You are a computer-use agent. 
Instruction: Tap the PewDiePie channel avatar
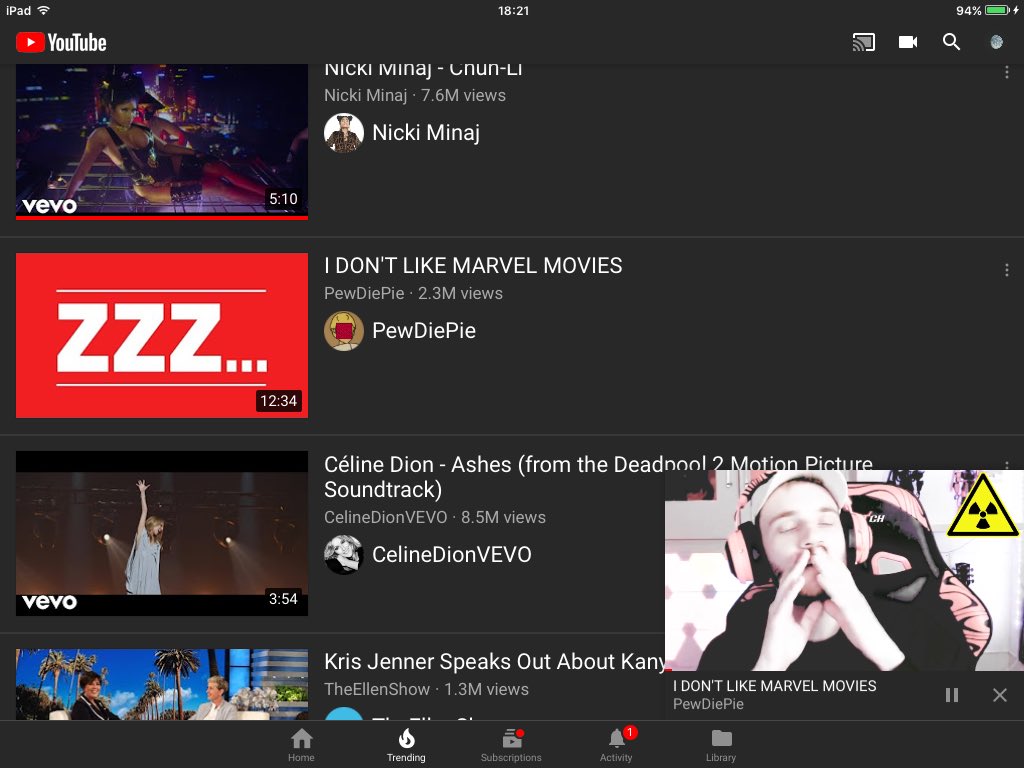click(344, 330)
